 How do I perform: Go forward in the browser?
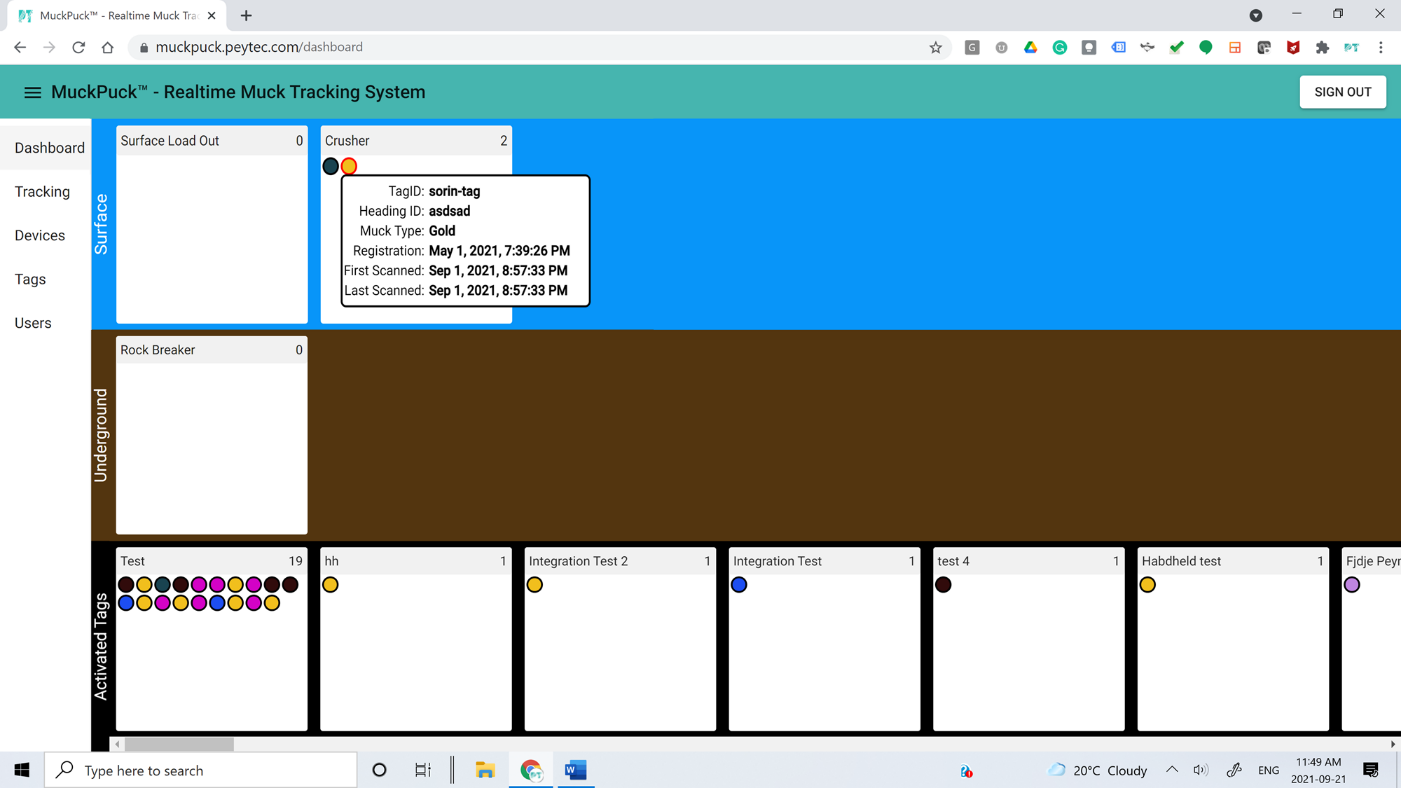[49, 47]
